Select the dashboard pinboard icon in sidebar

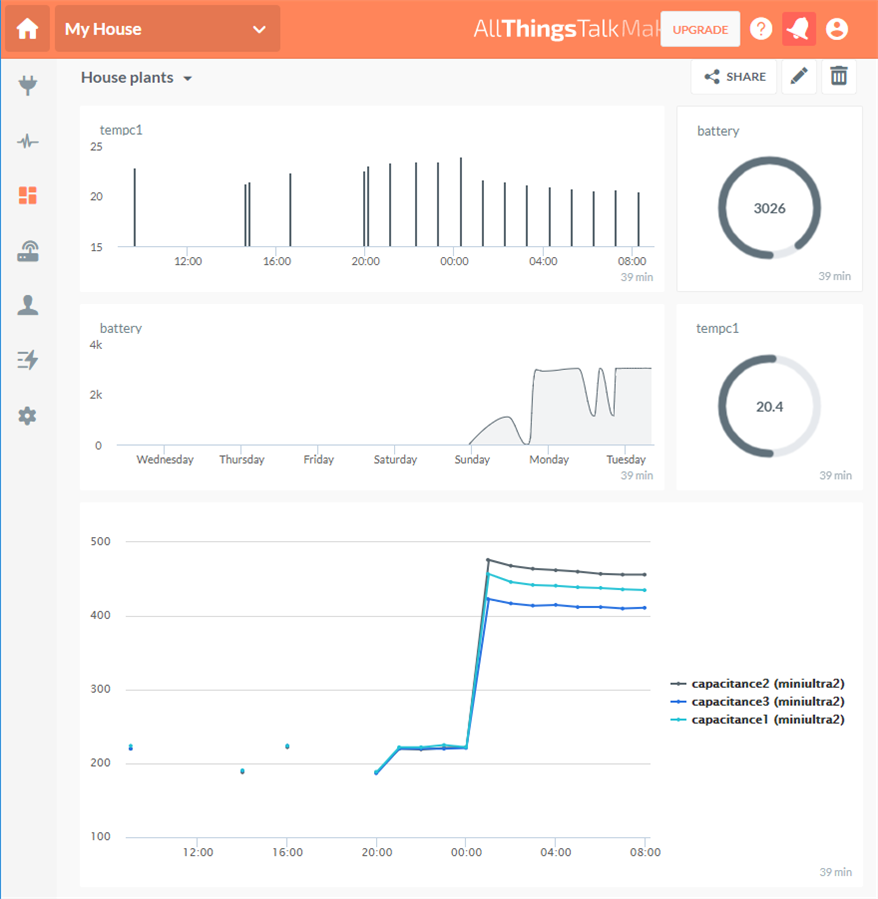[x=28, y=196]
